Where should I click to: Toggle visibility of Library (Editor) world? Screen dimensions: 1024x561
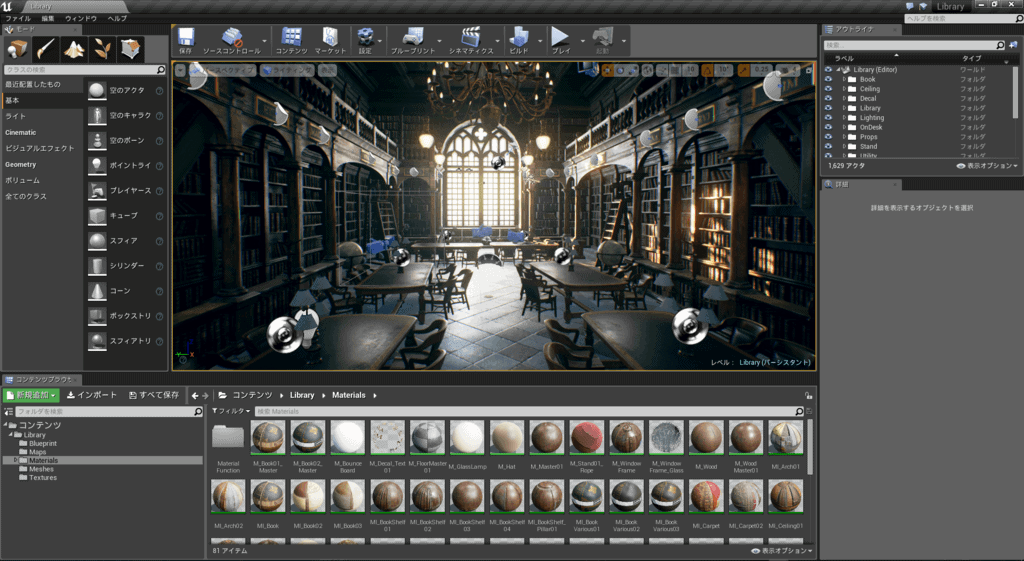coord(829,69)
